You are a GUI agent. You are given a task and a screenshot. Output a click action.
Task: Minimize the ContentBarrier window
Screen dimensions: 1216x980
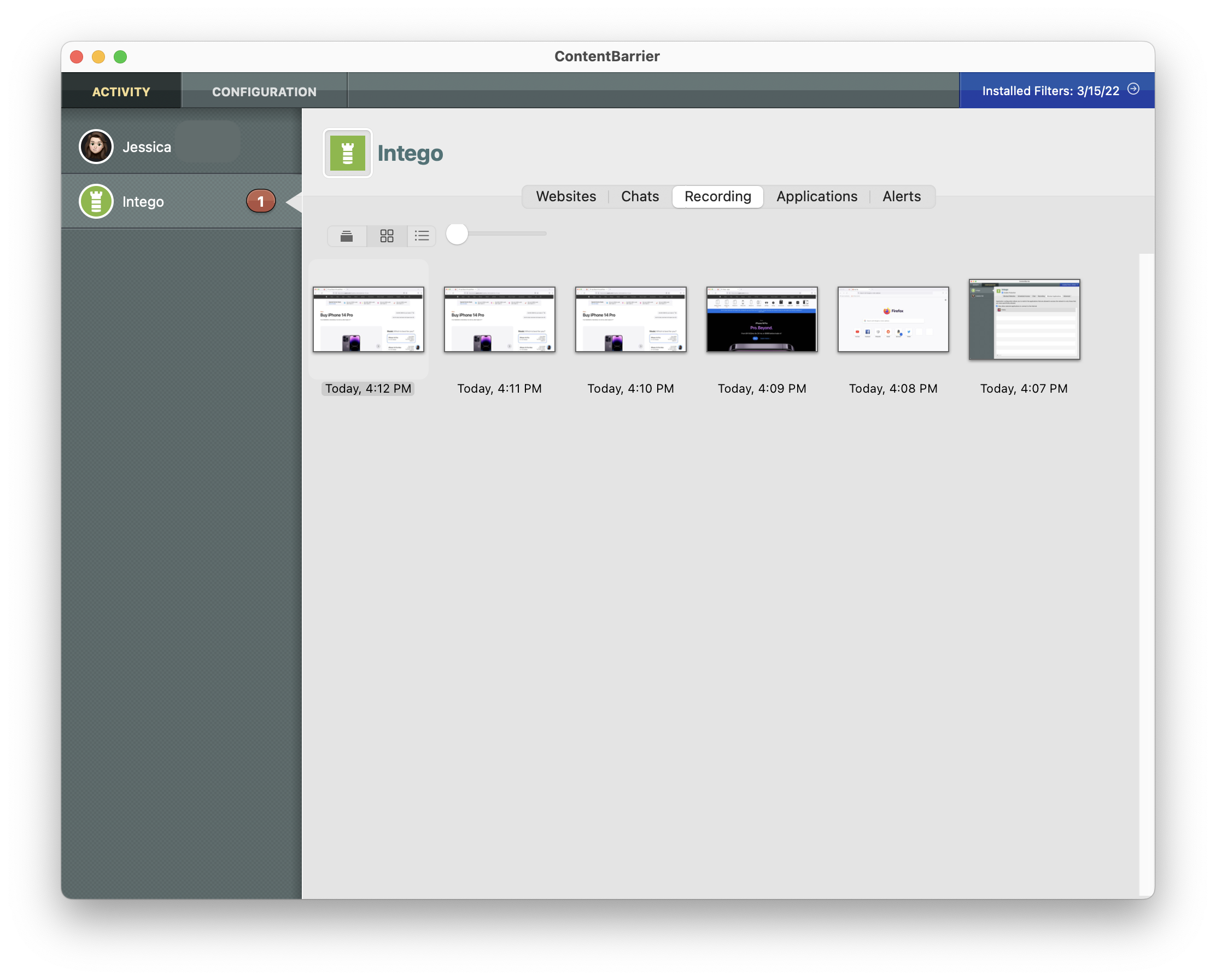tap(98, 56)
